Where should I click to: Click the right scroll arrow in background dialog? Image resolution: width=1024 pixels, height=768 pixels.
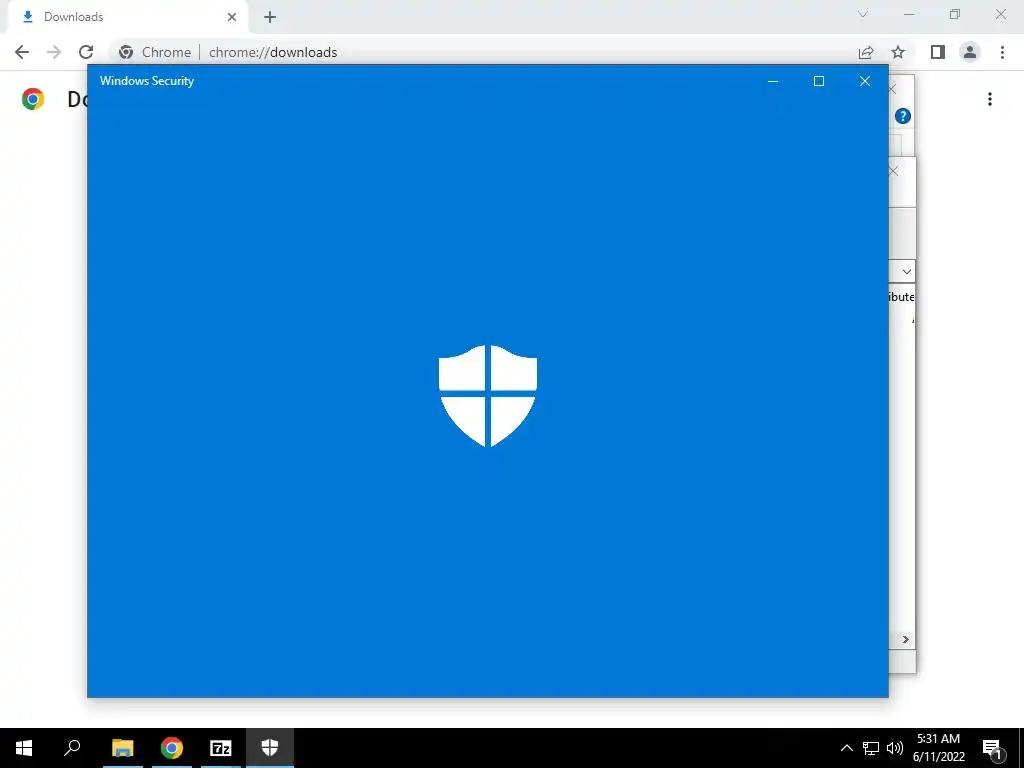[905, 639]
